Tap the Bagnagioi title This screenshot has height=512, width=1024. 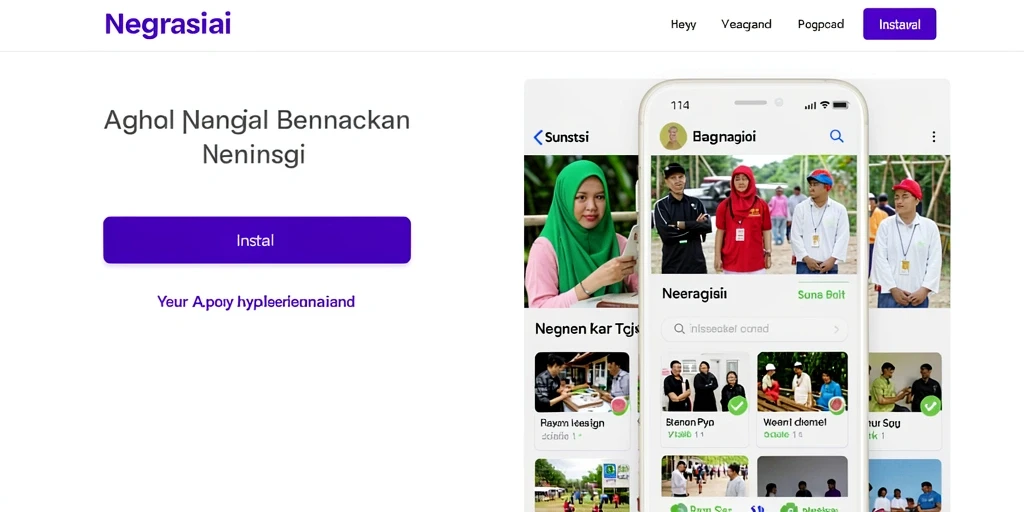724,136
